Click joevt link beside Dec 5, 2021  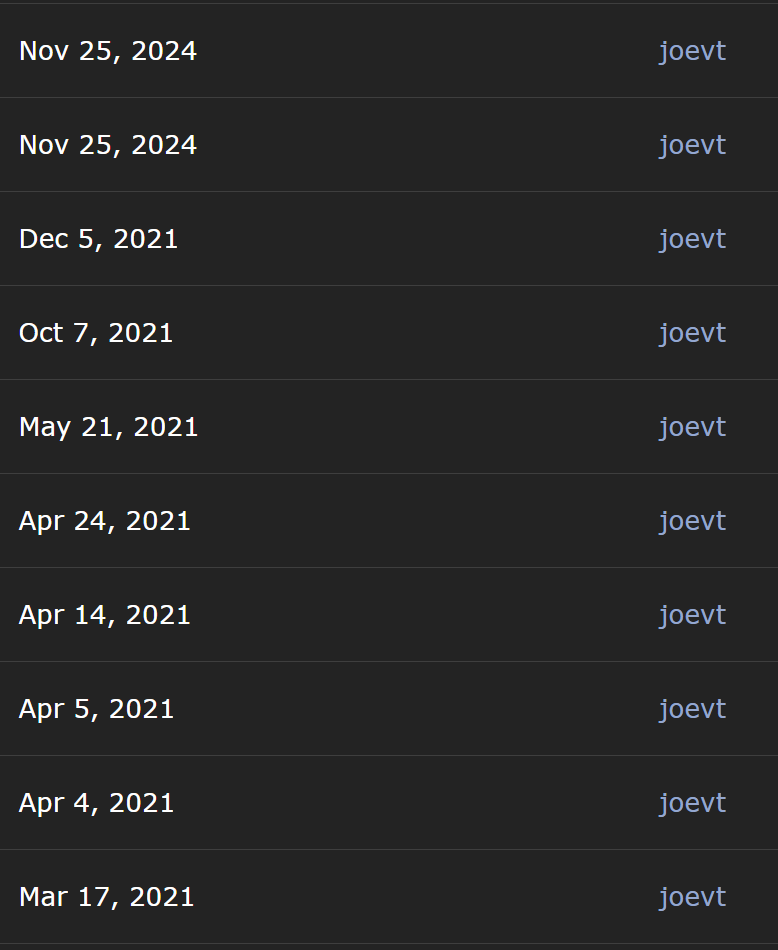click(x=693, y=239)
